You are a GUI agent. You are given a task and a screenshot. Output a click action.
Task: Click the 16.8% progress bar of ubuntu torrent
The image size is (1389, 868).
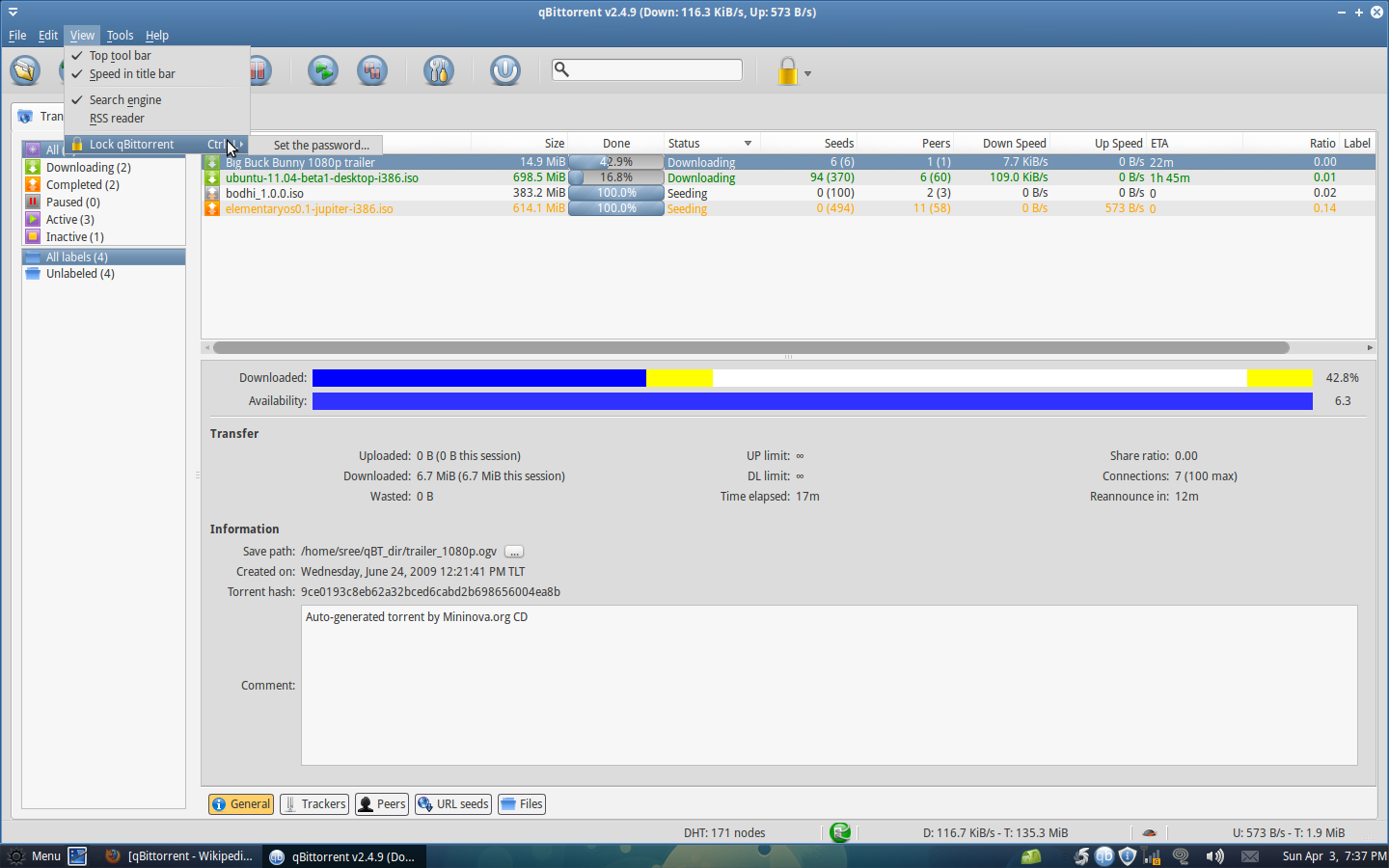click(x=616, y=177)
